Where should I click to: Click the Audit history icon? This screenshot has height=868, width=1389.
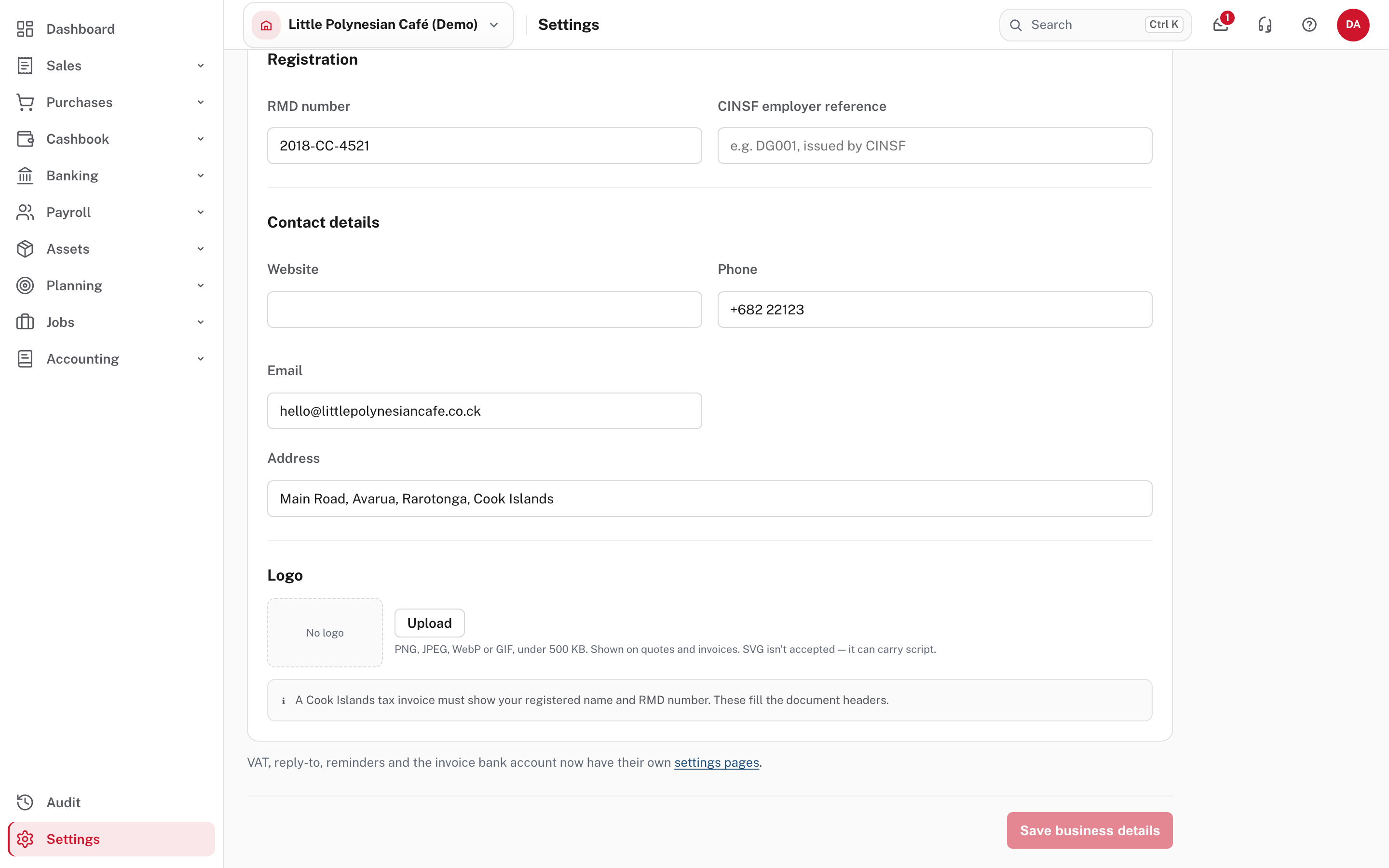coord(25,802)
